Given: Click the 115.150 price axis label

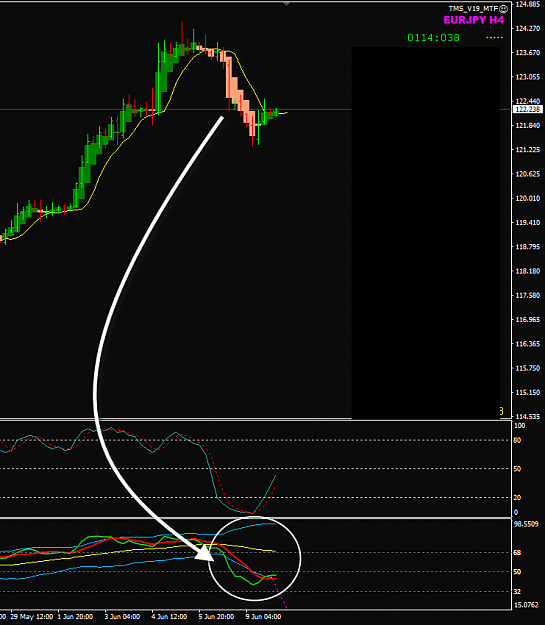Looking at the screenshot, I should [x=527, y=393].
